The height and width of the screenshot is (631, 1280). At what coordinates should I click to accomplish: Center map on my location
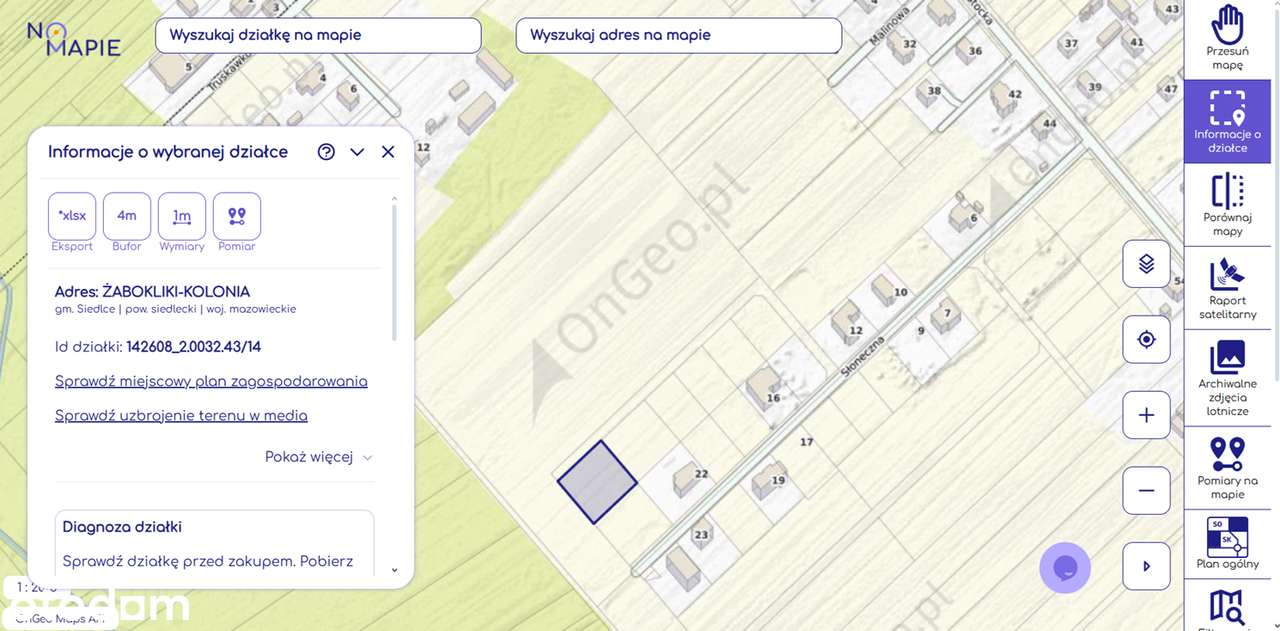pyautogui.click(x=1146, y=339)
